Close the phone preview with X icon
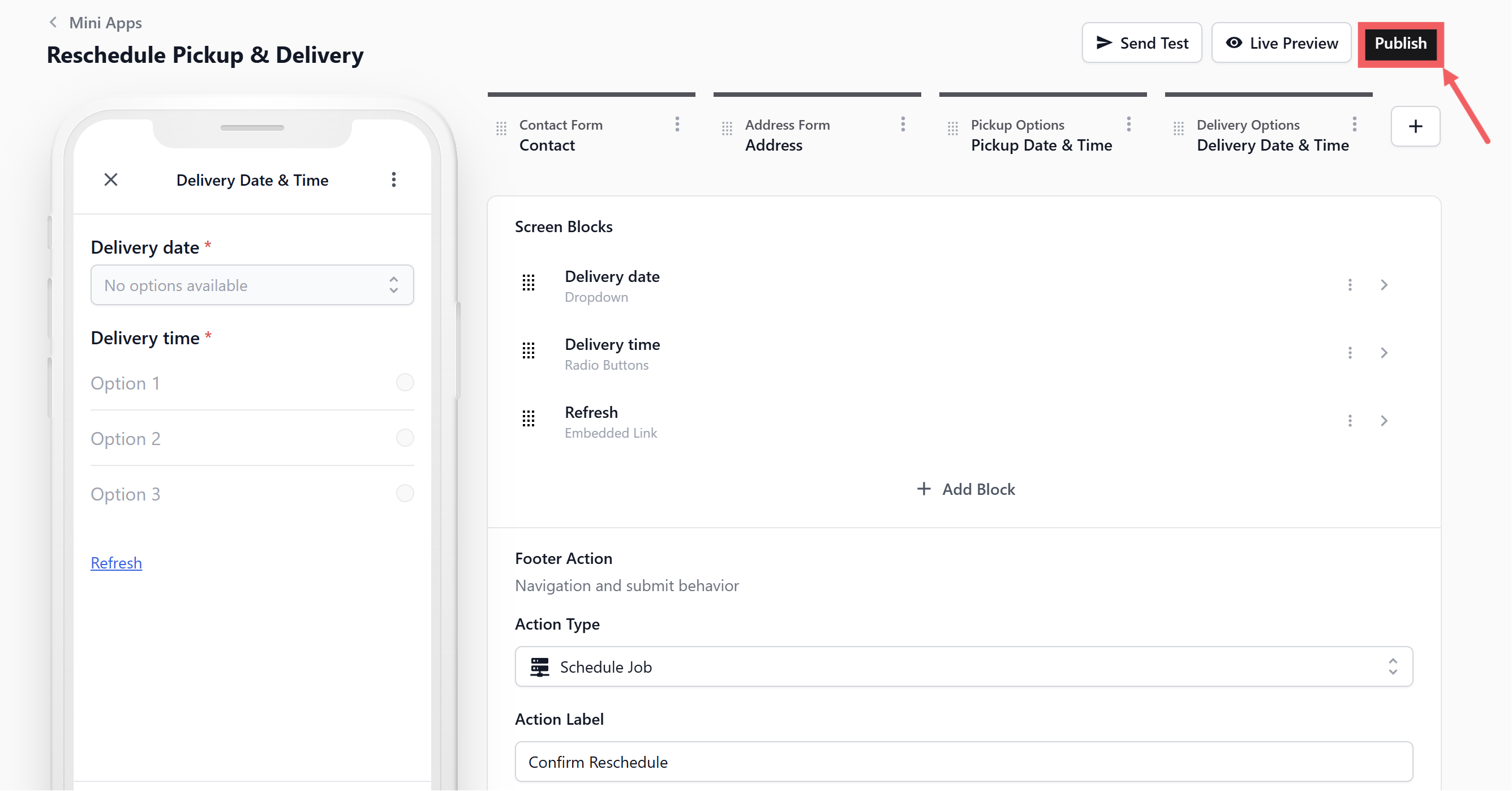Image resolution: width=1512 pixels, height=791 pixels. pyautogui.click(x=111, y=179)
